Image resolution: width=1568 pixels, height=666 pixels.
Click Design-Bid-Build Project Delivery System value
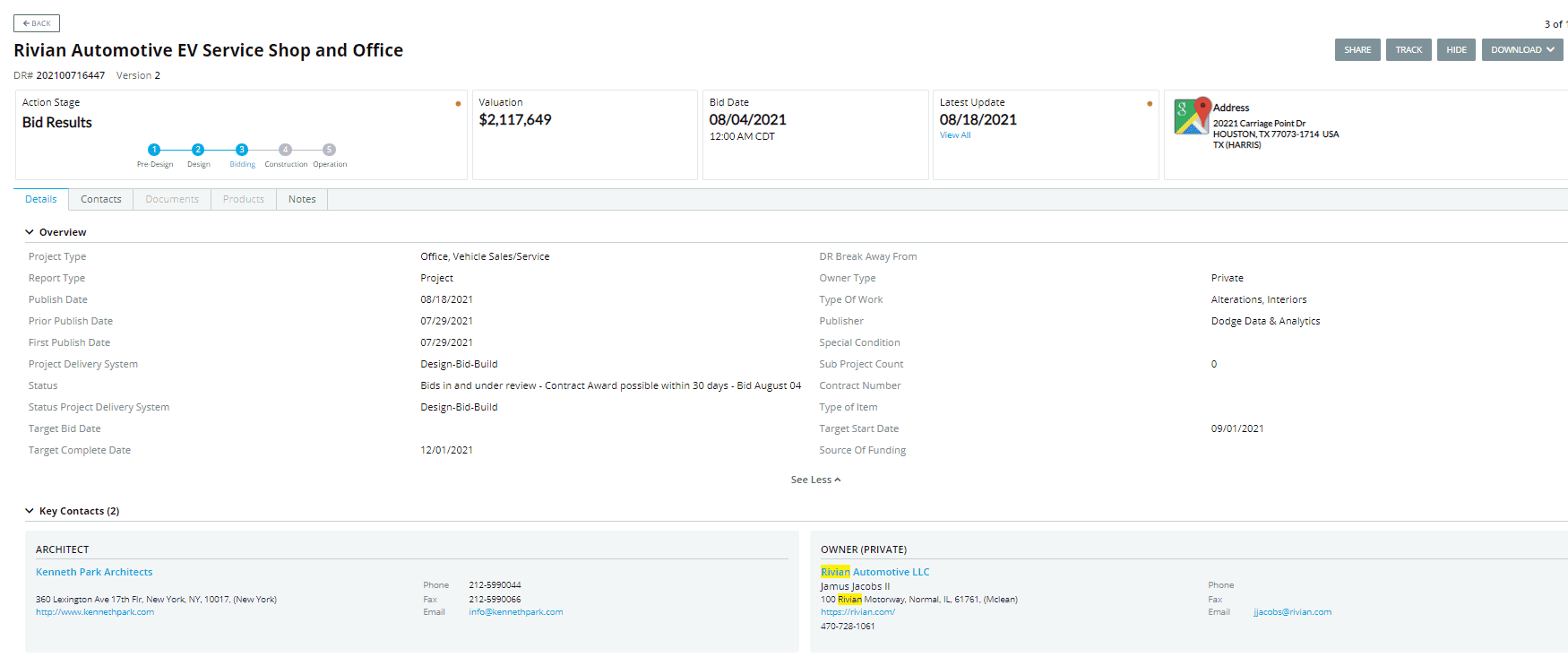[x=459, y=364]
